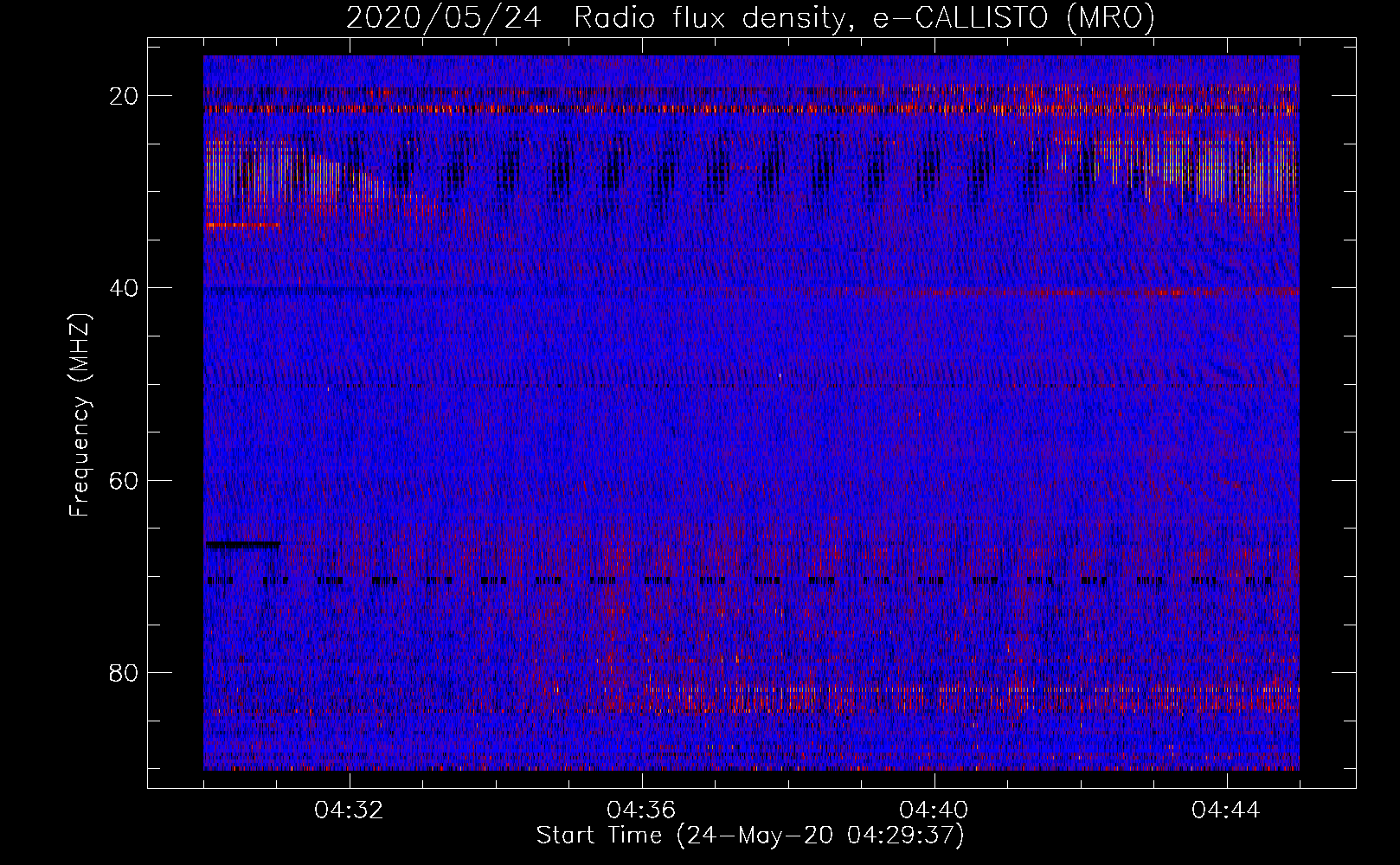Viewport: 1400px width, 865px height.
Task: Select the 04:40 time tick label
Action: click(x=934, y=811)
